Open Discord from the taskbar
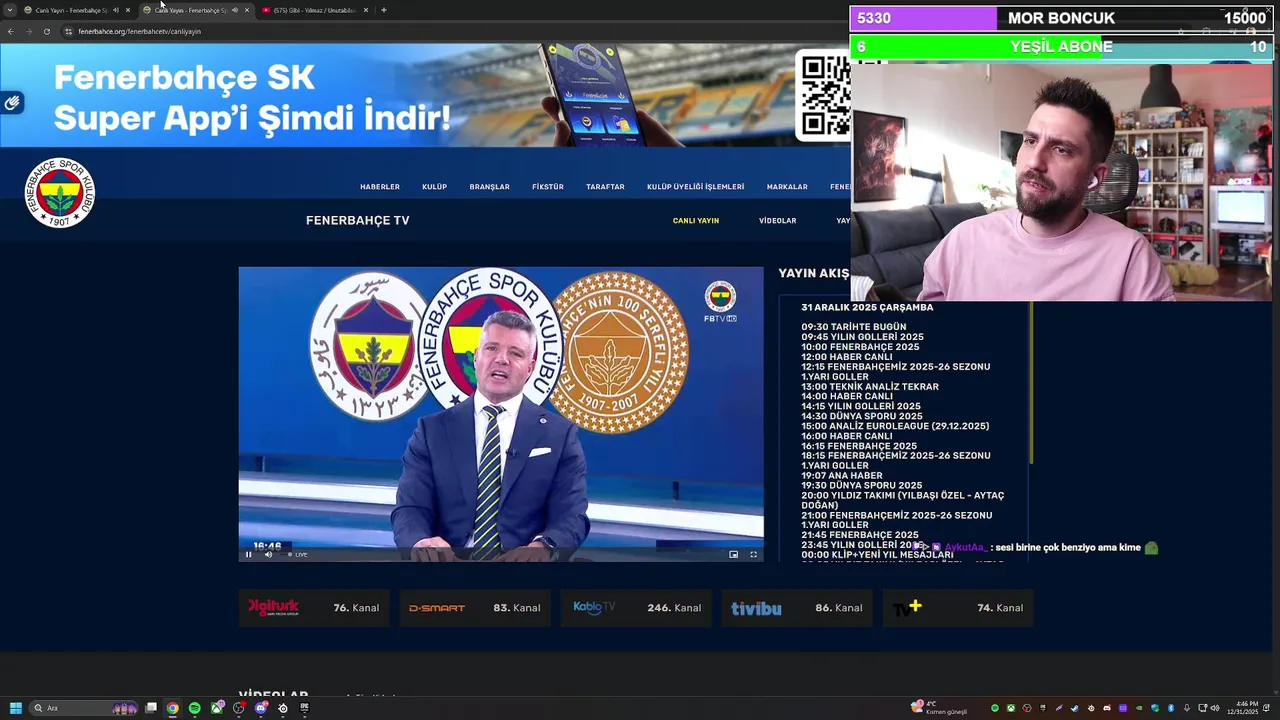 [261, 708]
